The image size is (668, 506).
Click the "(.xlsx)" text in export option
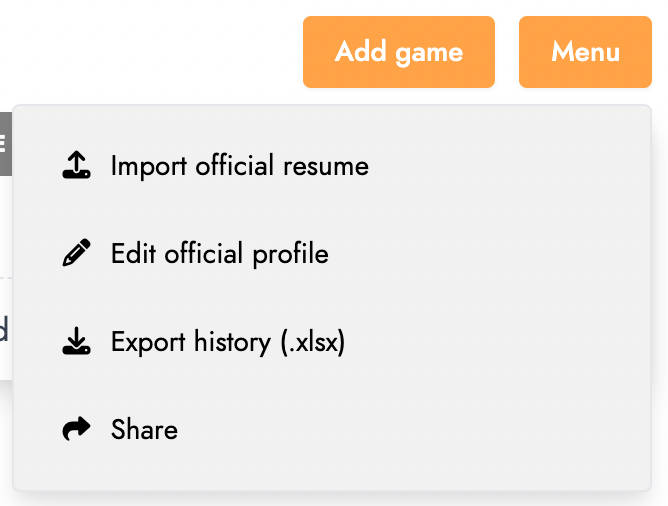tap(313, 342)
